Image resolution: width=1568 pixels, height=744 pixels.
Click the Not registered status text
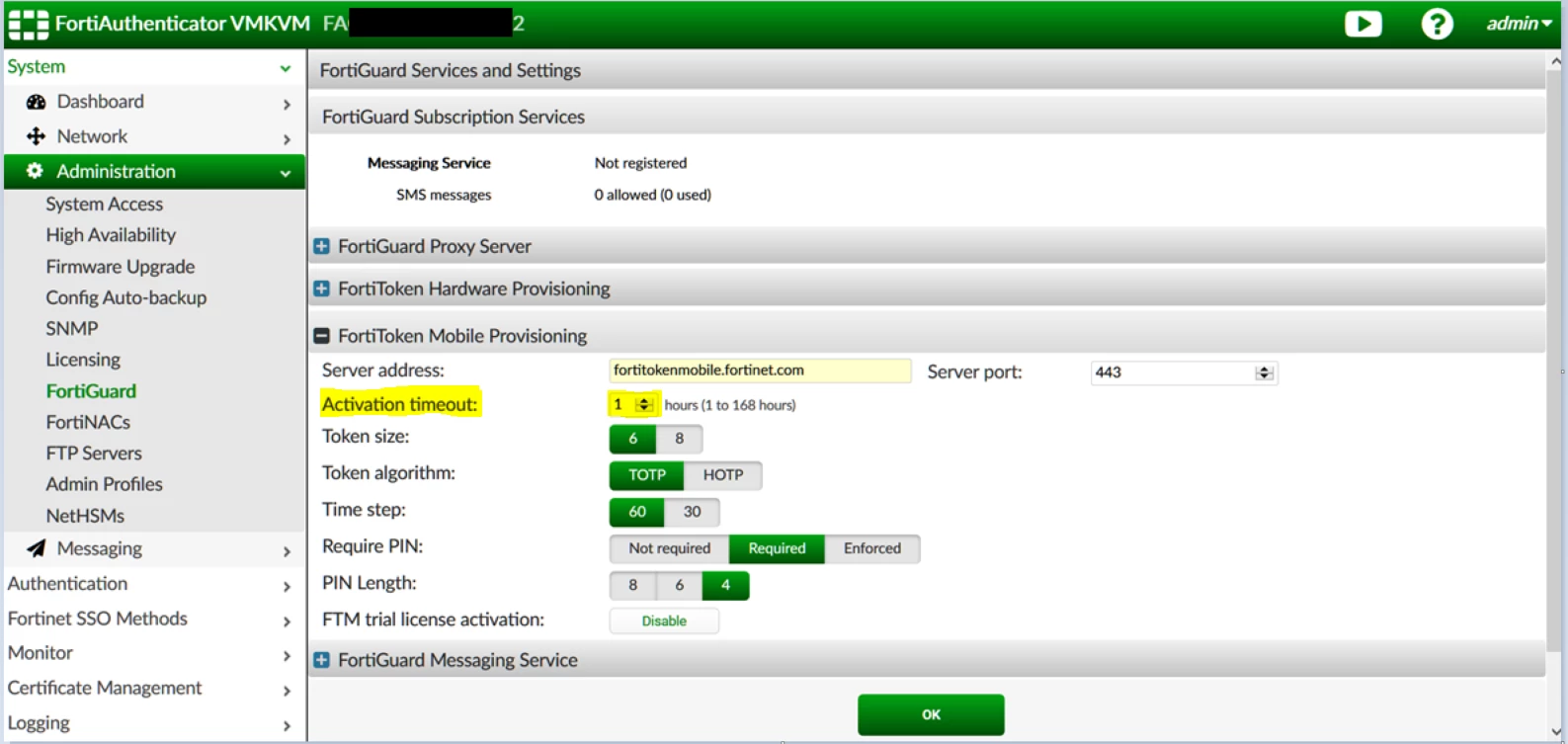[640, 163]
